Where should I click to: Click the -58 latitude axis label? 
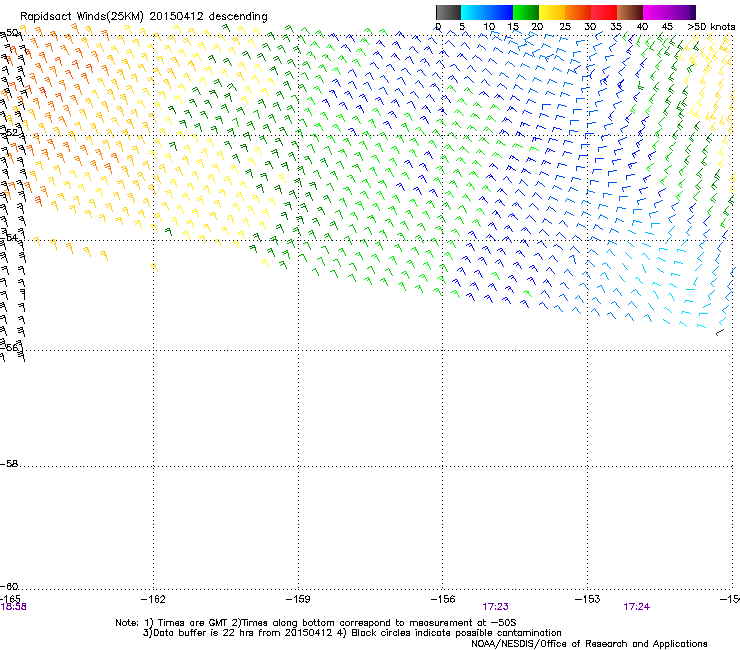[x=9, y=464]
